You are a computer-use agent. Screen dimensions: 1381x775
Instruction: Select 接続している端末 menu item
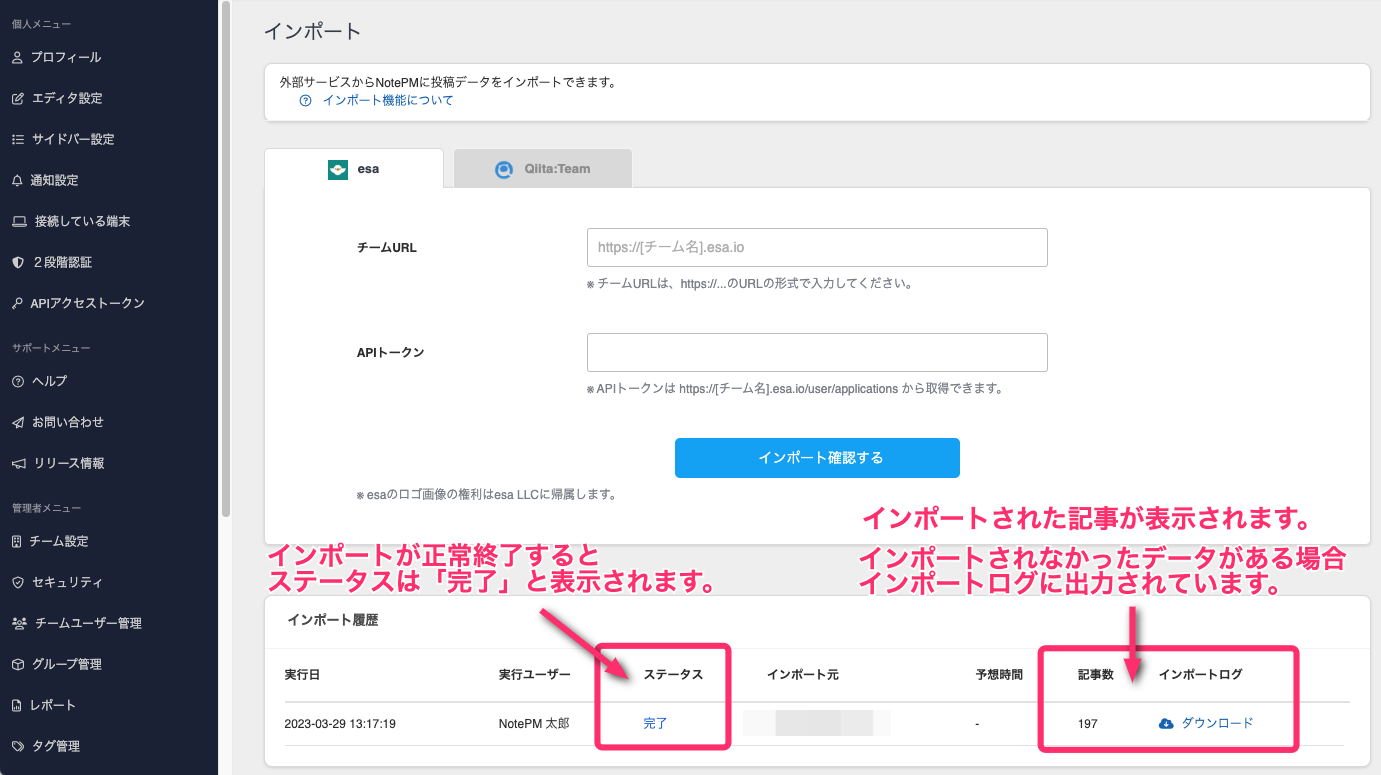(x=83, y=222)
